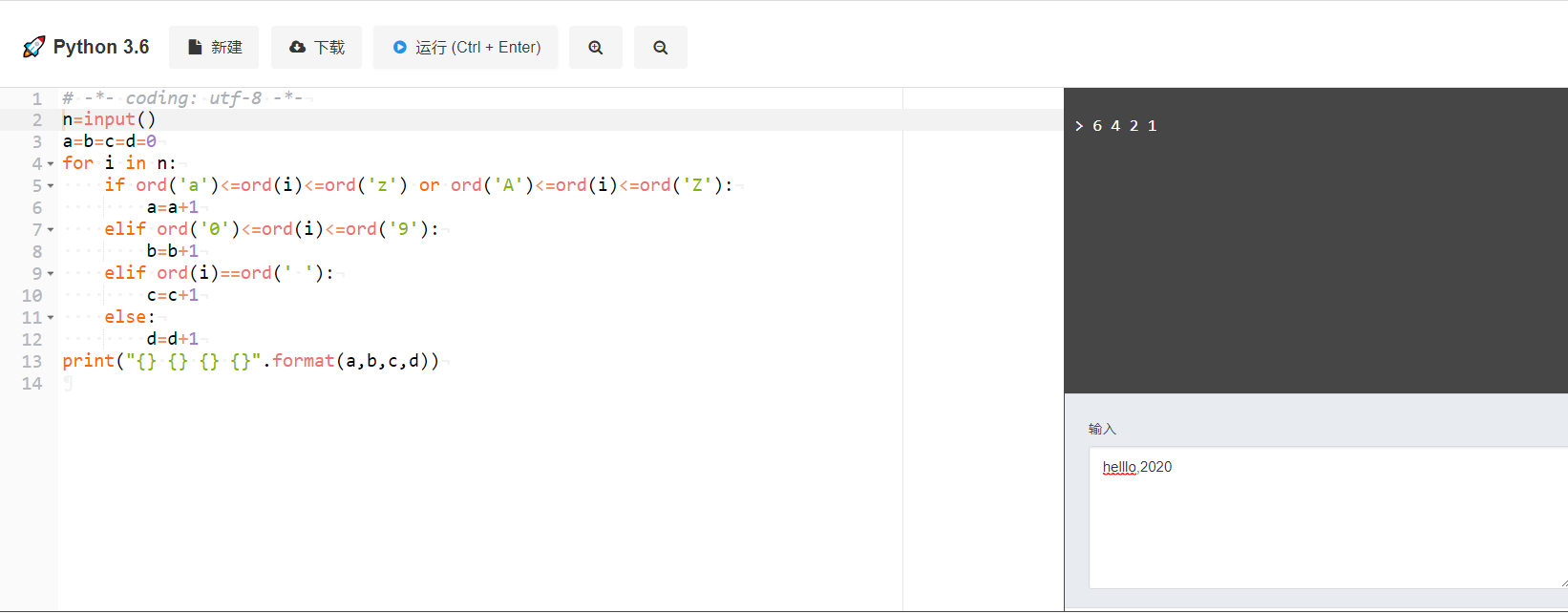Click the a=a+1 statement
The image size is (1568, 614).
point(172,208)
